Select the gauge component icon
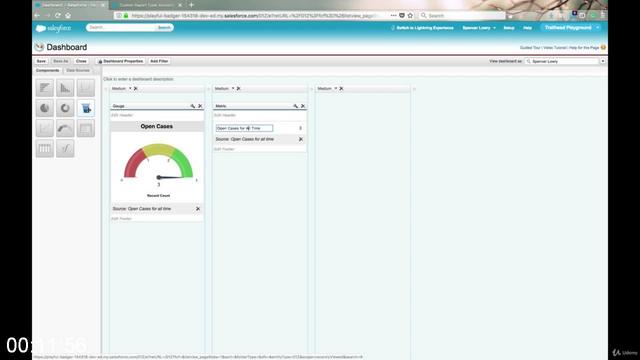The width and height of the screenshot is (640, 360). (65, 129)
